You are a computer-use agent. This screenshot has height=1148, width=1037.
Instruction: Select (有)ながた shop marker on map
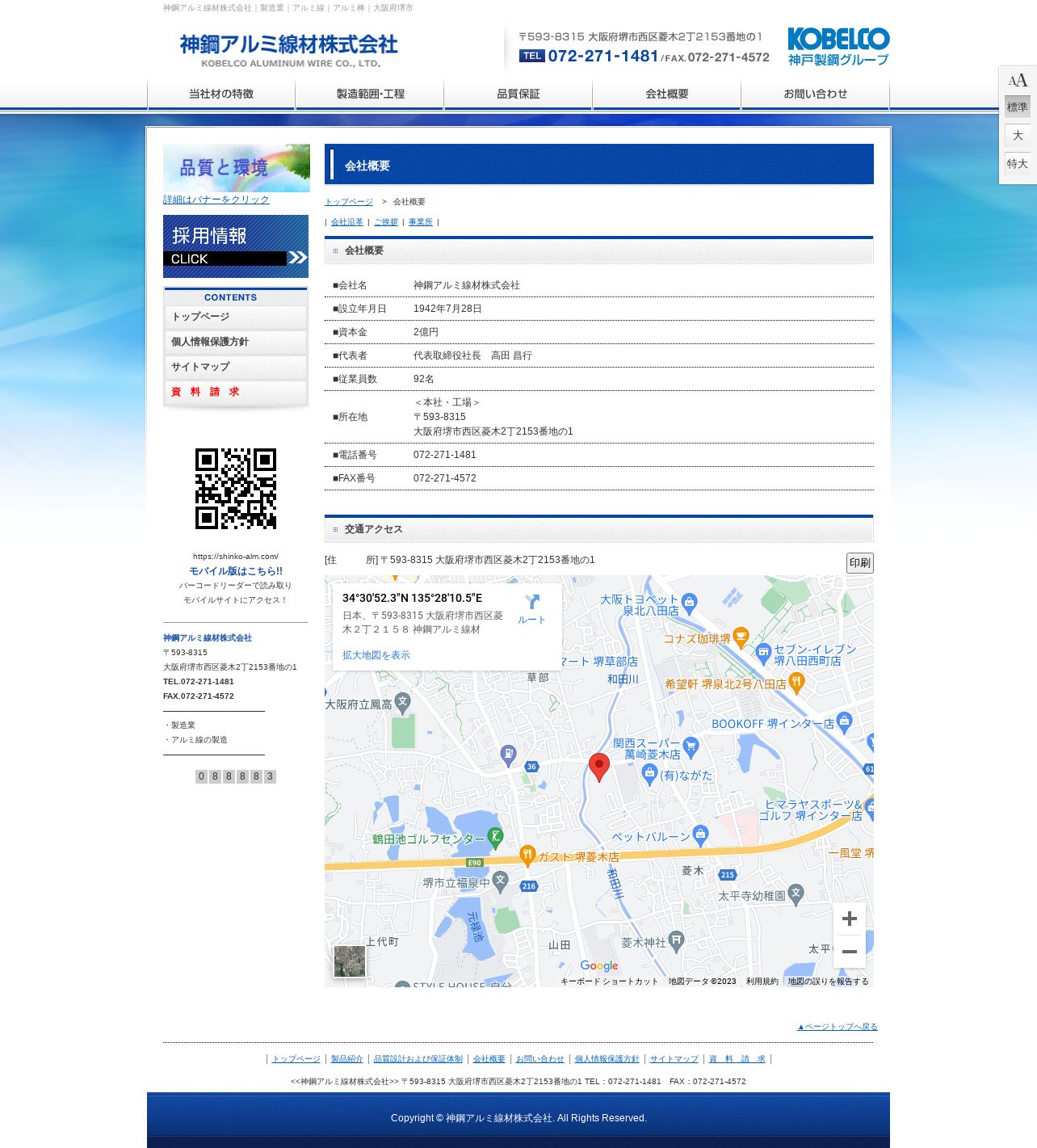tap(650, 774)
